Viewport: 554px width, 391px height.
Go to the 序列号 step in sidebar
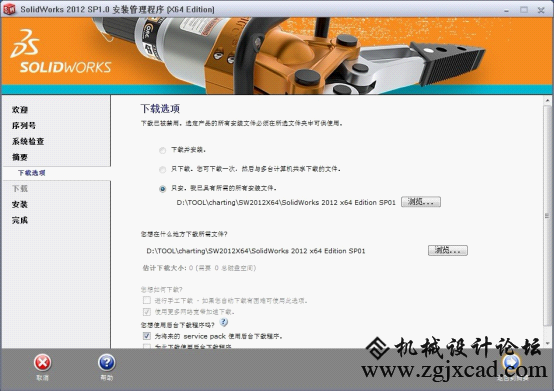pos(24,126)
